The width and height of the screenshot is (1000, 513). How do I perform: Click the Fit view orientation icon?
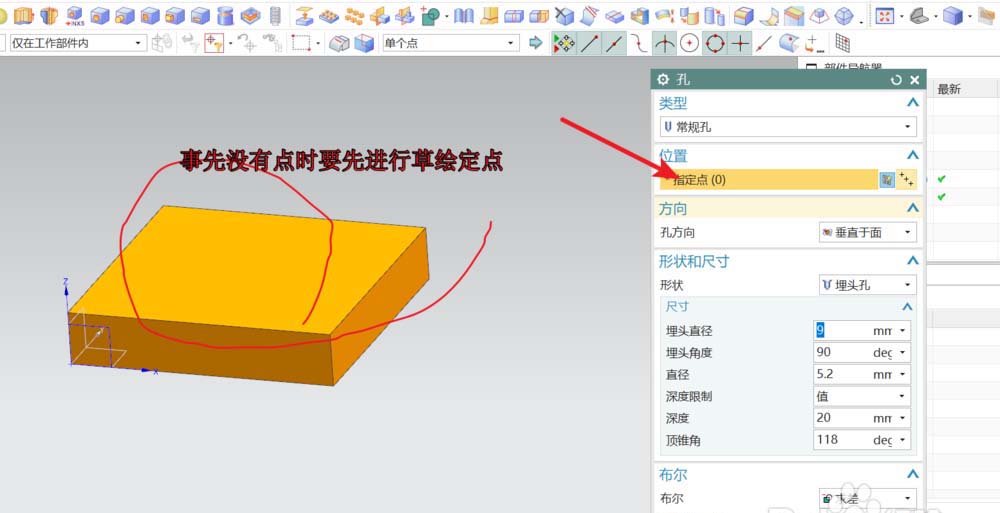point(884,16)
